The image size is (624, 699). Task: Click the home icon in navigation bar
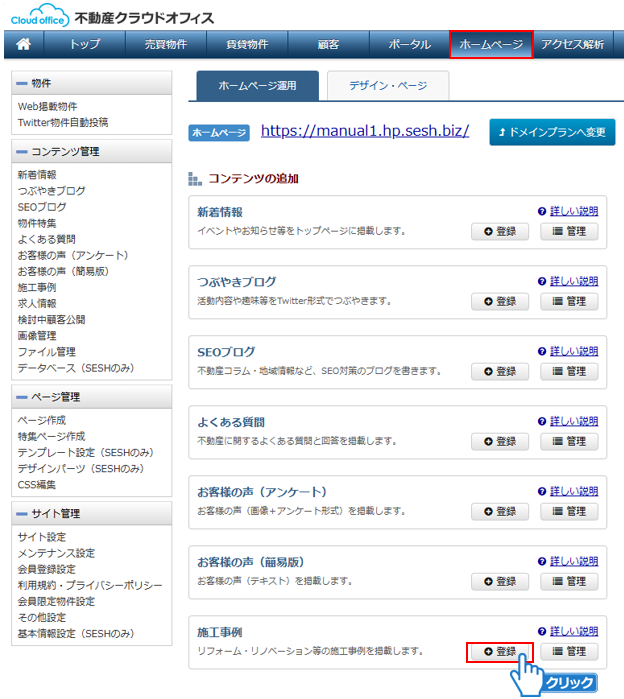coord(24,44)
